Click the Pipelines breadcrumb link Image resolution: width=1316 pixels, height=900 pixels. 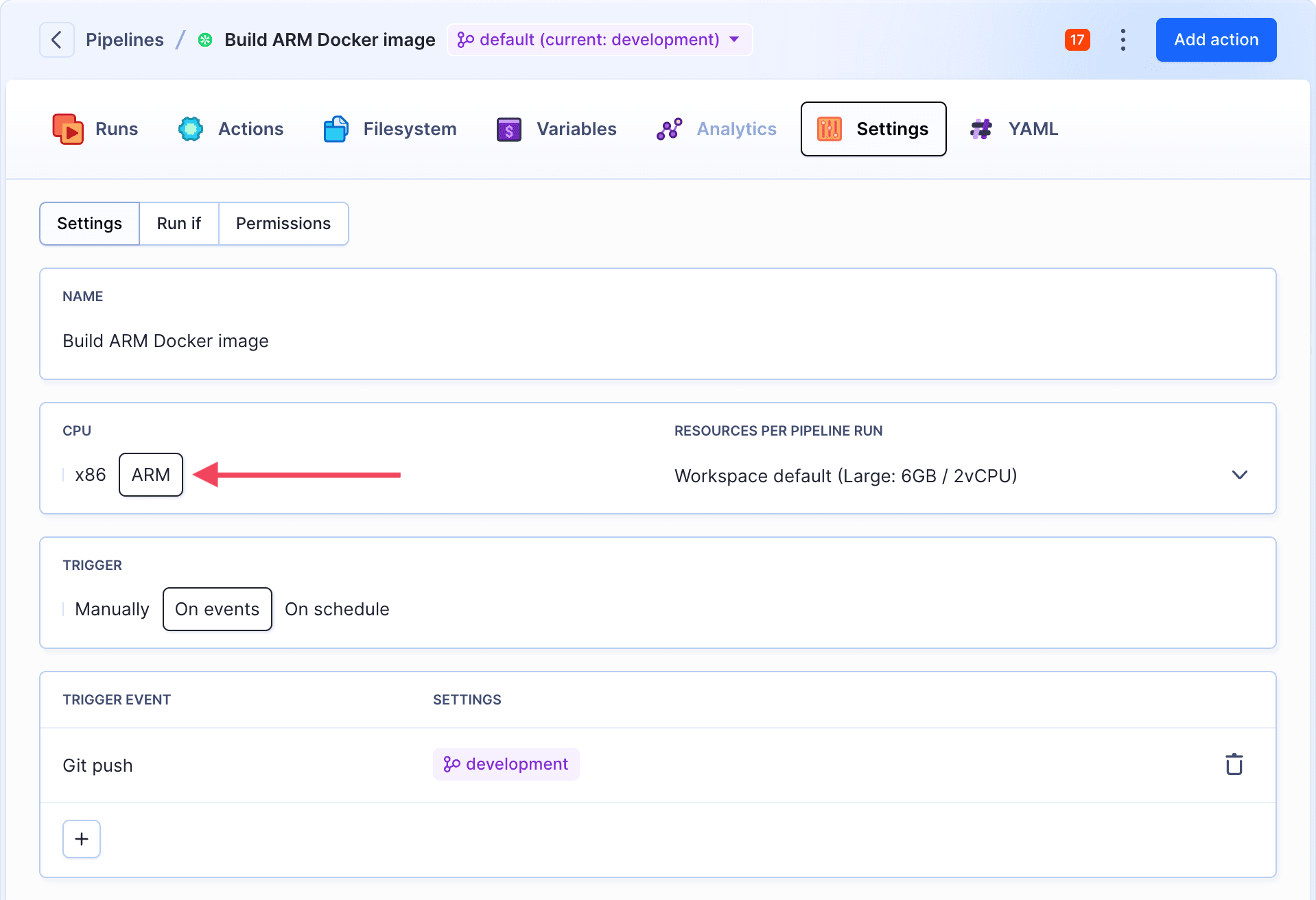pyautogui.click(x=125, y=40)
